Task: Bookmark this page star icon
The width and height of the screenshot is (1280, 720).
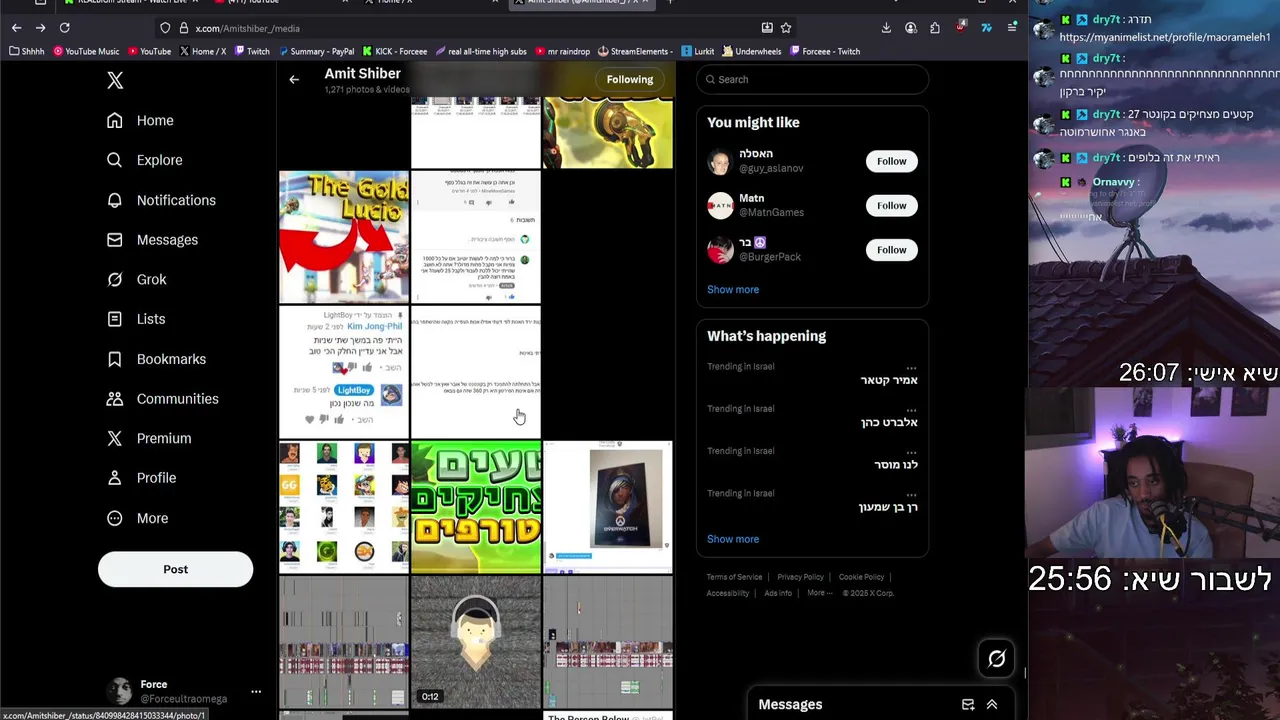Action: pyautogui.click(x=786, y=28)
